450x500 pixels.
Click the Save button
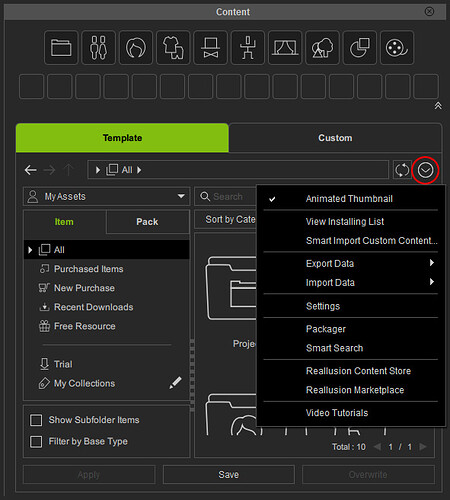[229, 474]
